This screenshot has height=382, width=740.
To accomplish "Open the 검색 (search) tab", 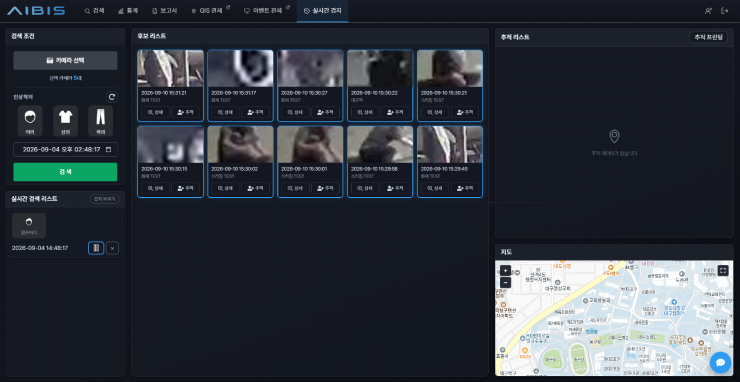I will pos(94,11).
